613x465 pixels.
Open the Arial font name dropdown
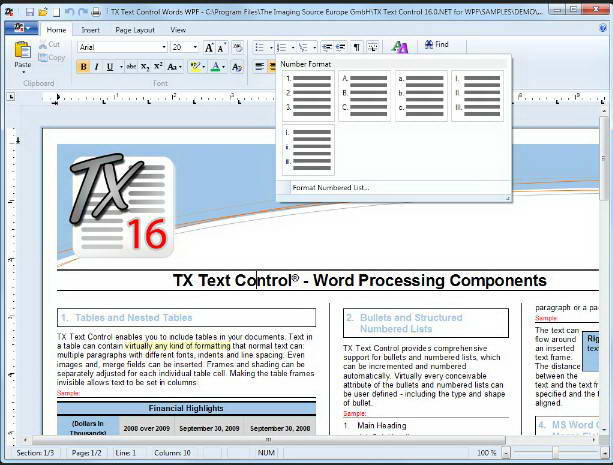click(163, 47)
